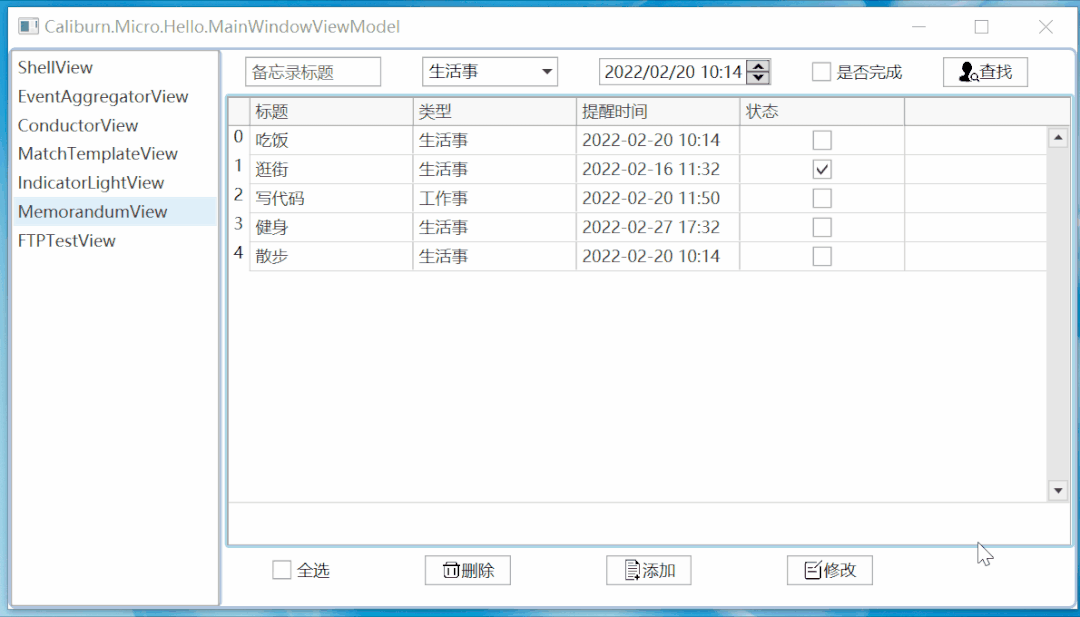Select MemorandumView in the sidebar
1080x617 pixels.
114,211
